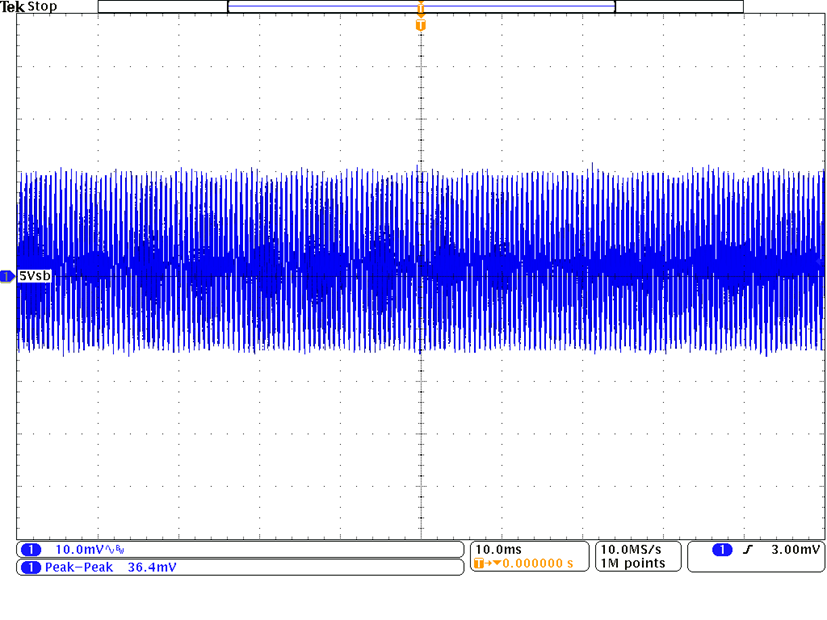Select the 5Vsb channel label
This screenshot has width=827, height=620.
pyautogui.click(x=35, y=276)
